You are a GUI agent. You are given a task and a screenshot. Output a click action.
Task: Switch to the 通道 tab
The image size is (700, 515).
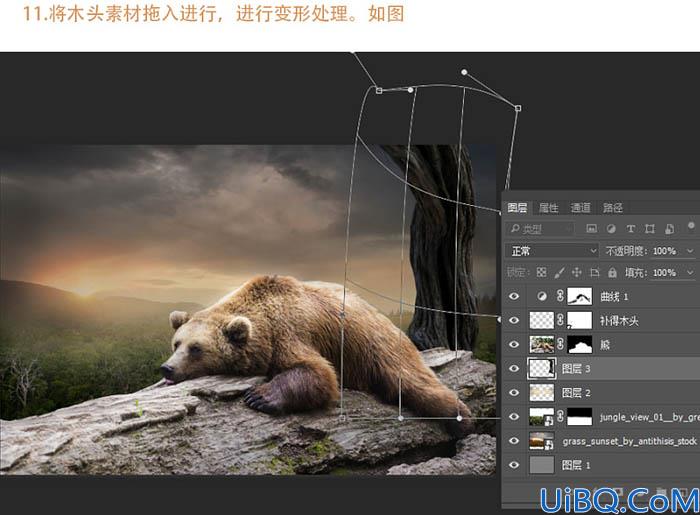tap(580, 208)
